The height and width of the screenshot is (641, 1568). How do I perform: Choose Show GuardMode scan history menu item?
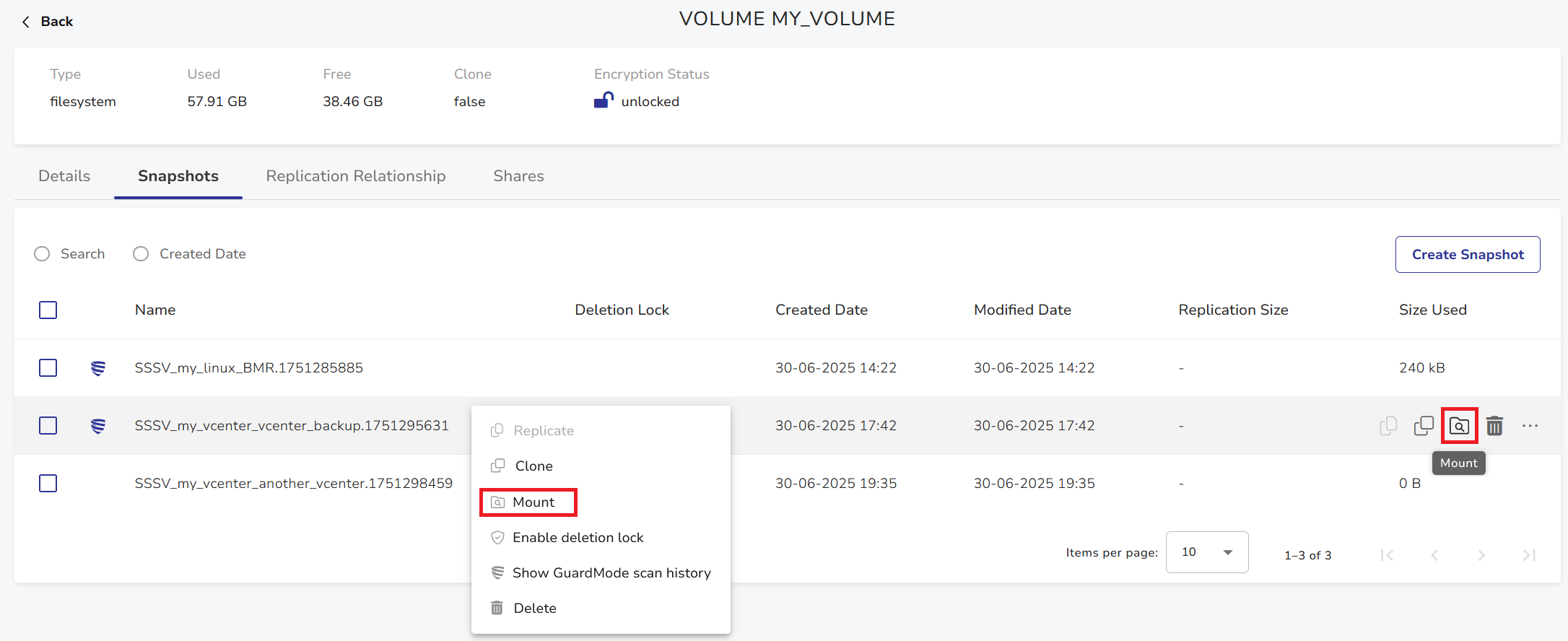tap(611, 573)
